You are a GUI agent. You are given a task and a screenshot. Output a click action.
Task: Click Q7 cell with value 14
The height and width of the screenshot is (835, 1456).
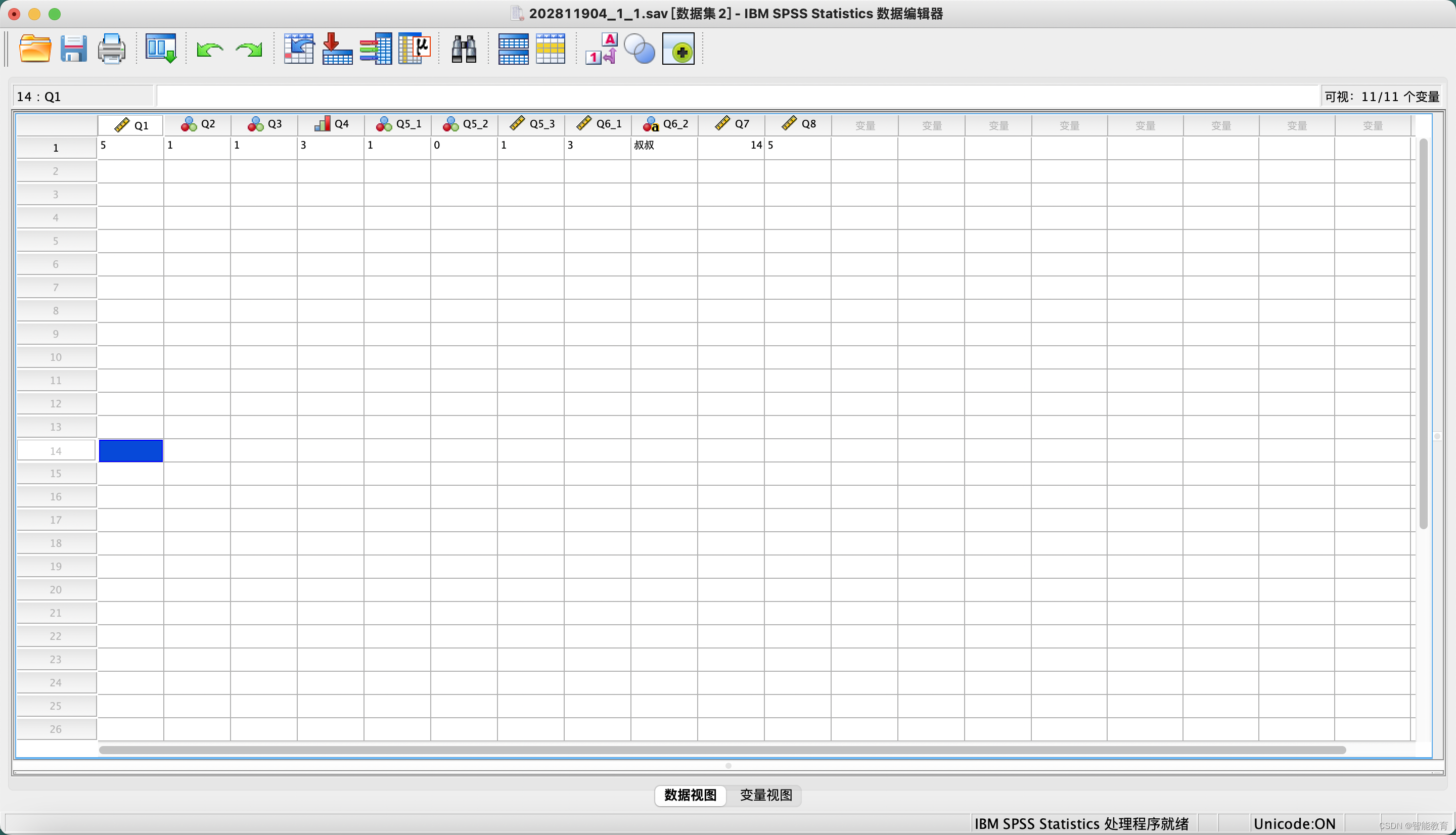click(x=731, y=148)
